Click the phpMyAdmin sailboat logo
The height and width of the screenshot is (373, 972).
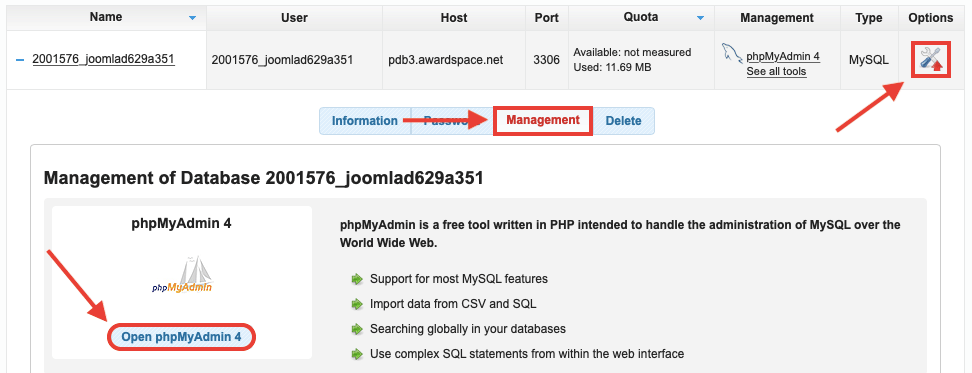coord(182,275)
